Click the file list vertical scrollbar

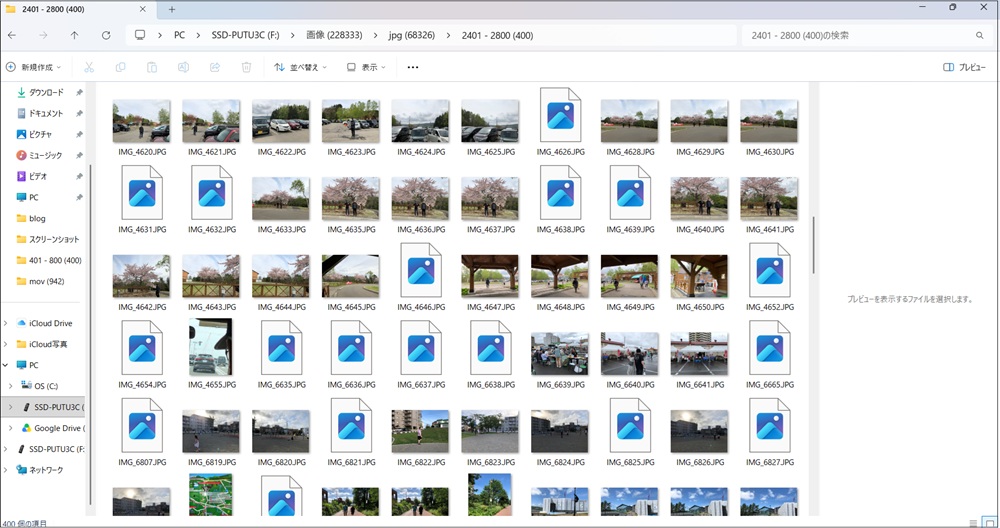(814, 246)
